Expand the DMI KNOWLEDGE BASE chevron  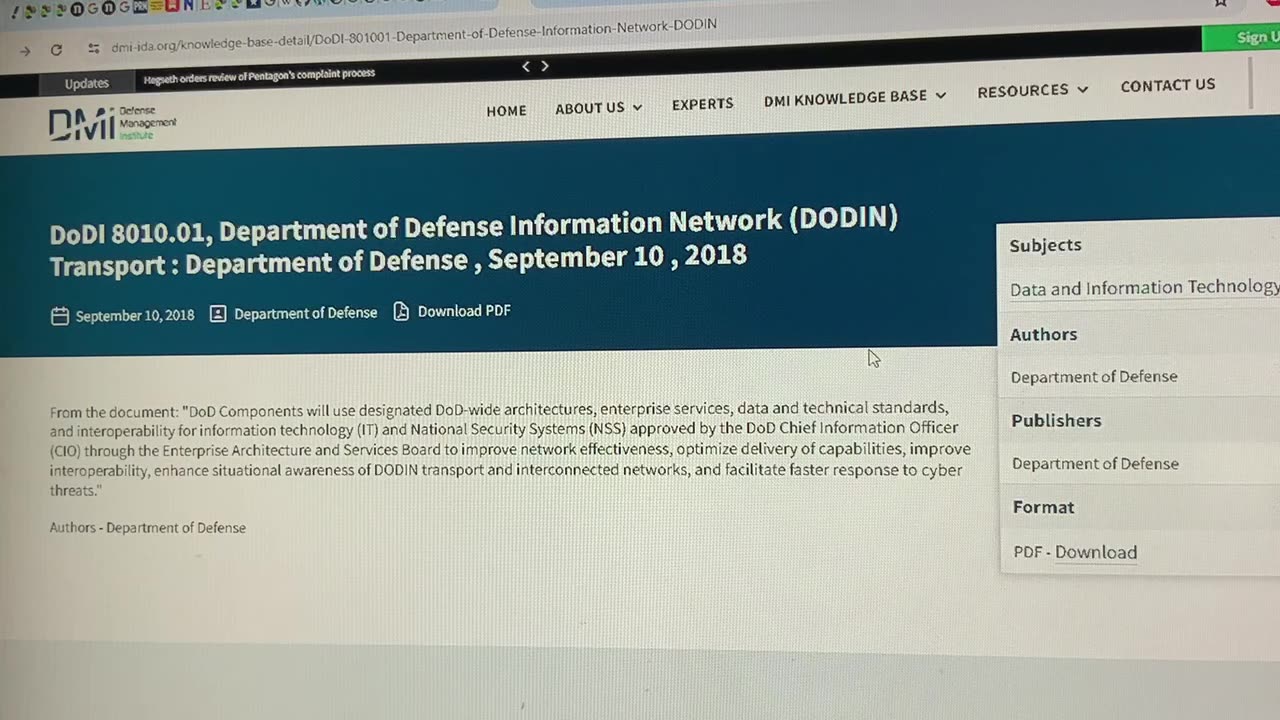[940, 96]
